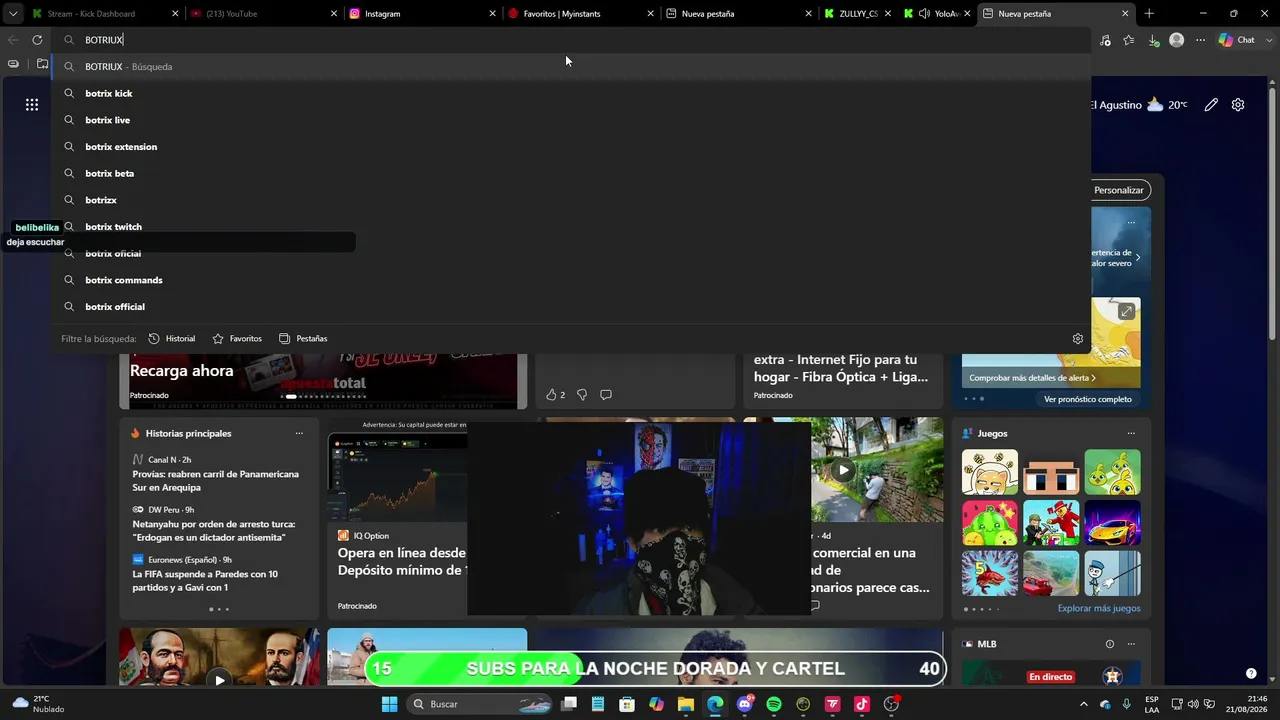Open the media playback music icon
This screenshot has width=1280, height=720.
[1105, 40]
